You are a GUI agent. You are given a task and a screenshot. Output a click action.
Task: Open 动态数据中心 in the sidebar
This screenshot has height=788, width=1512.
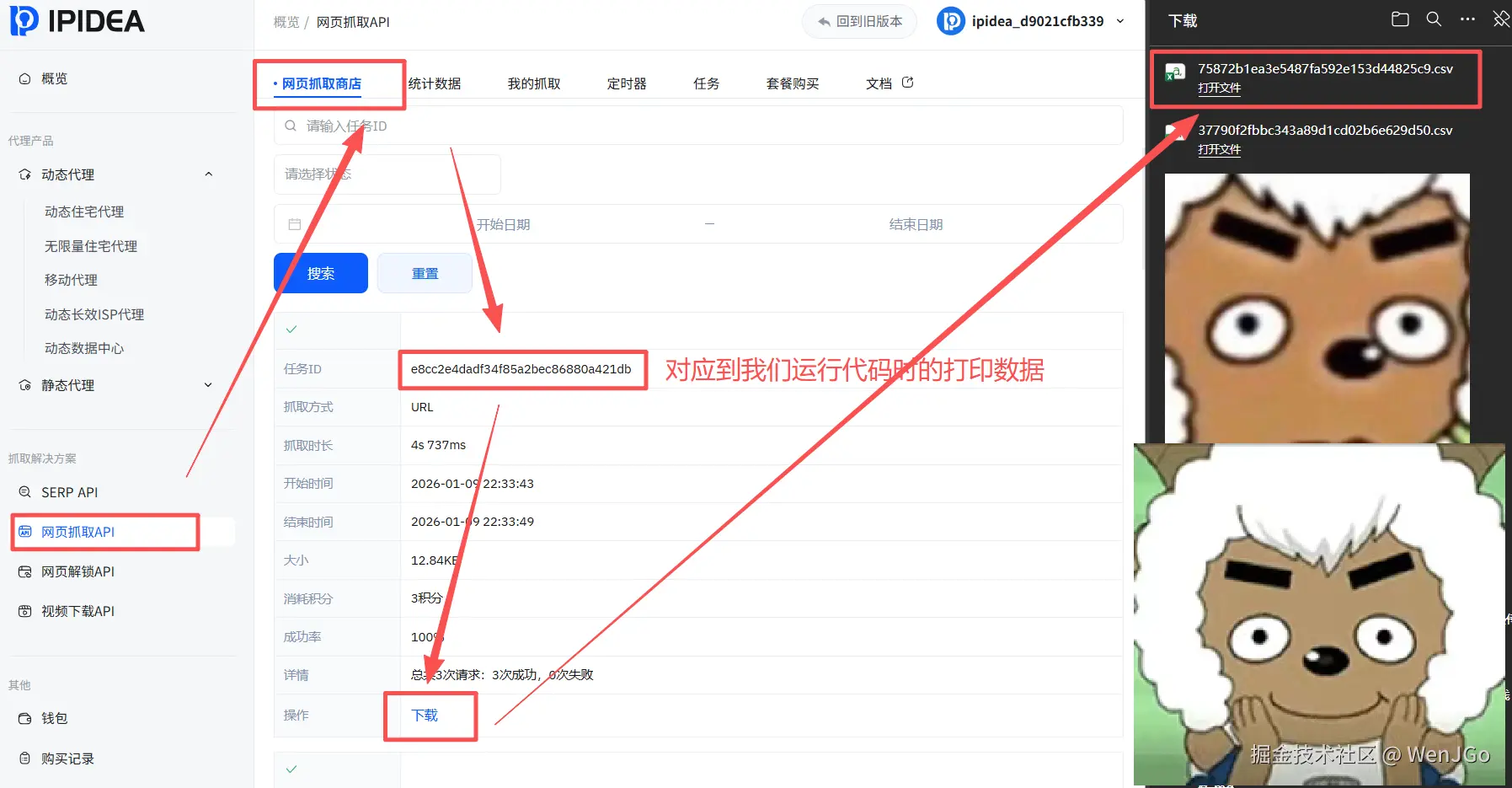click(x=84, y=348)
